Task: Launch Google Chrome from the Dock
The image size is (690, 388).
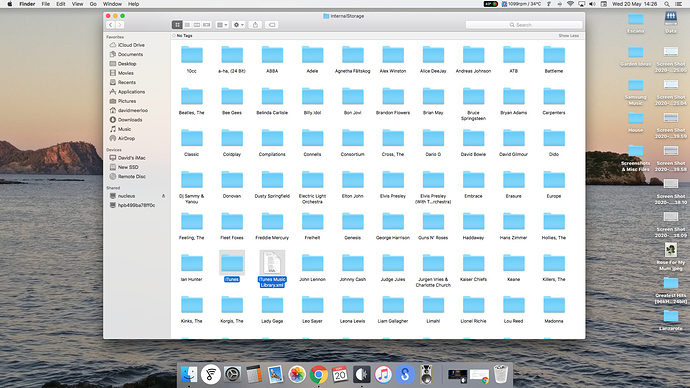Action: 319,375
